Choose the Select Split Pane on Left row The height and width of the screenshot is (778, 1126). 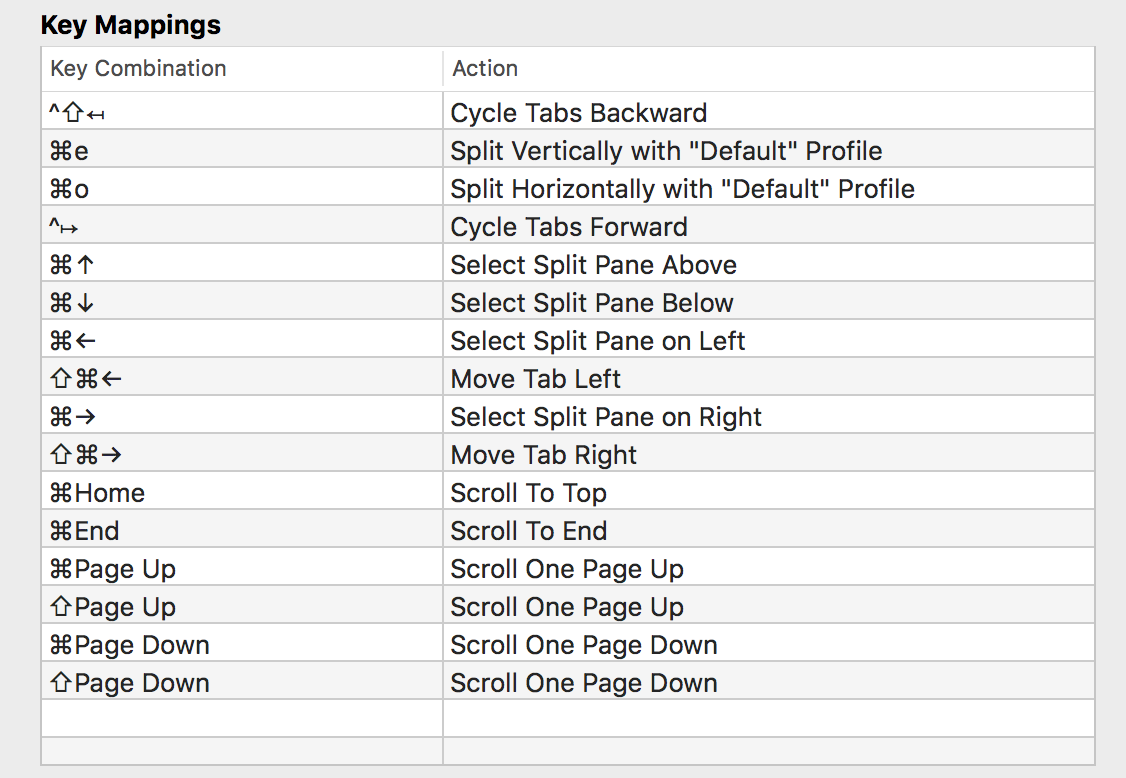click(x=598, y=341)
